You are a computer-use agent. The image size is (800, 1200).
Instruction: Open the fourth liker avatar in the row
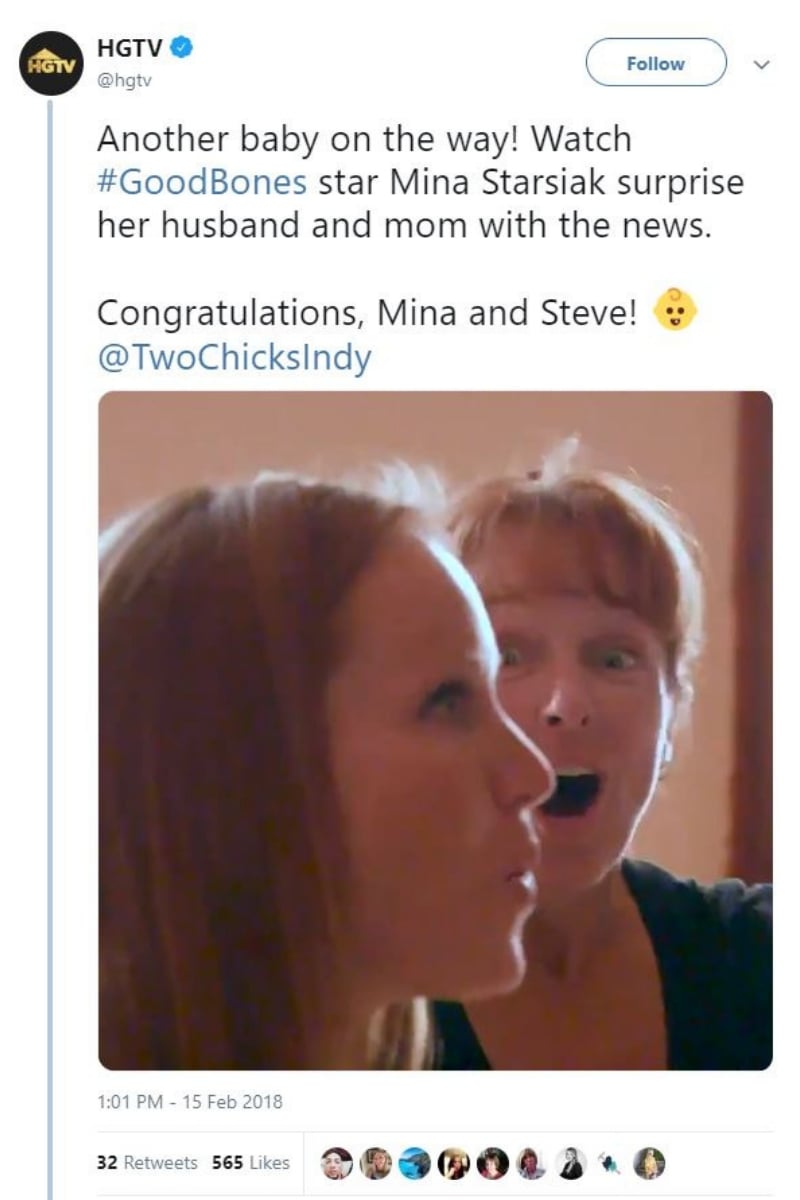pos(454,1162)
